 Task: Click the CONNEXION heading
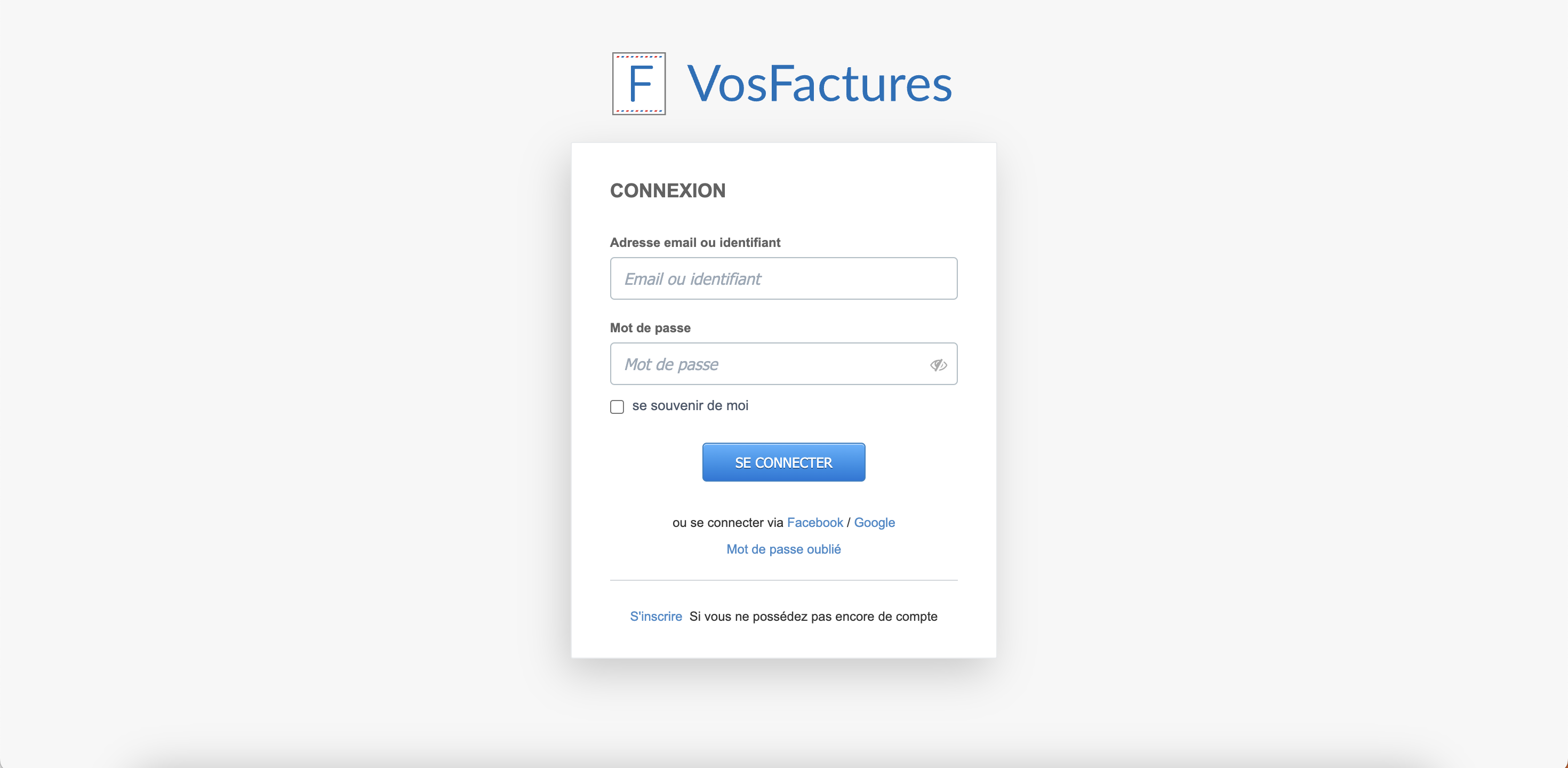click(x=668, y=190)
